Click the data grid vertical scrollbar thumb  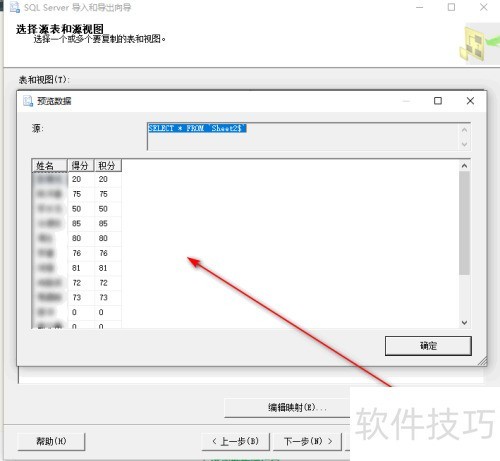(464, 223)
